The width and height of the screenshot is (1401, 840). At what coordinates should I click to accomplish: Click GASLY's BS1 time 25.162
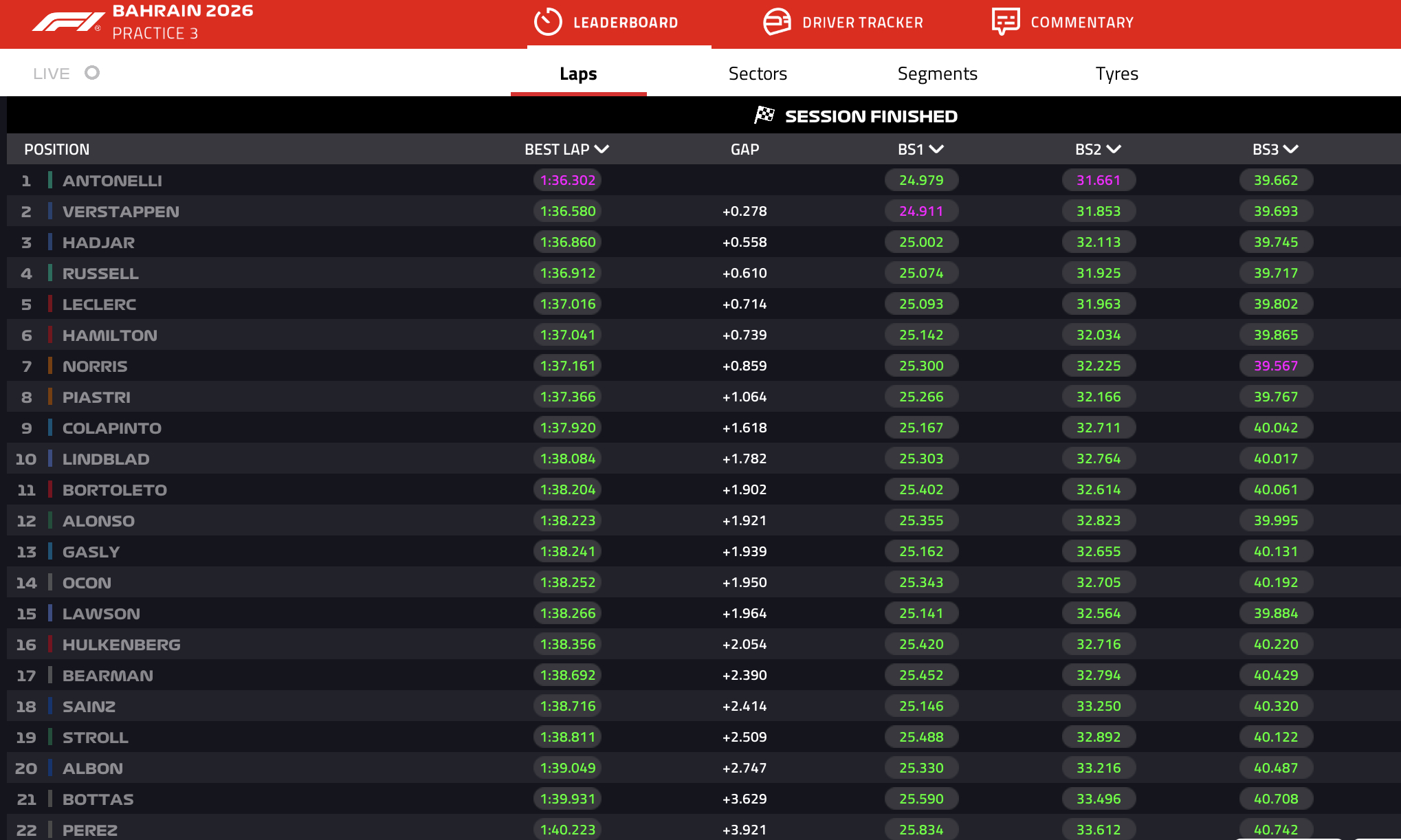click(921, 551)
